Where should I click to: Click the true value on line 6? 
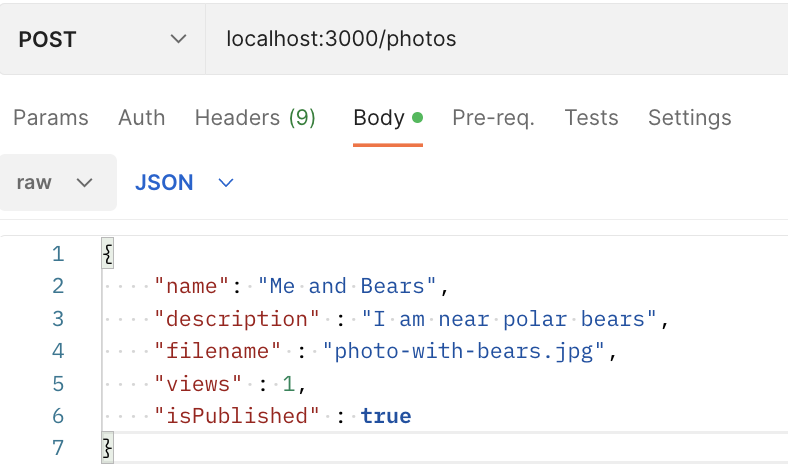386,416
